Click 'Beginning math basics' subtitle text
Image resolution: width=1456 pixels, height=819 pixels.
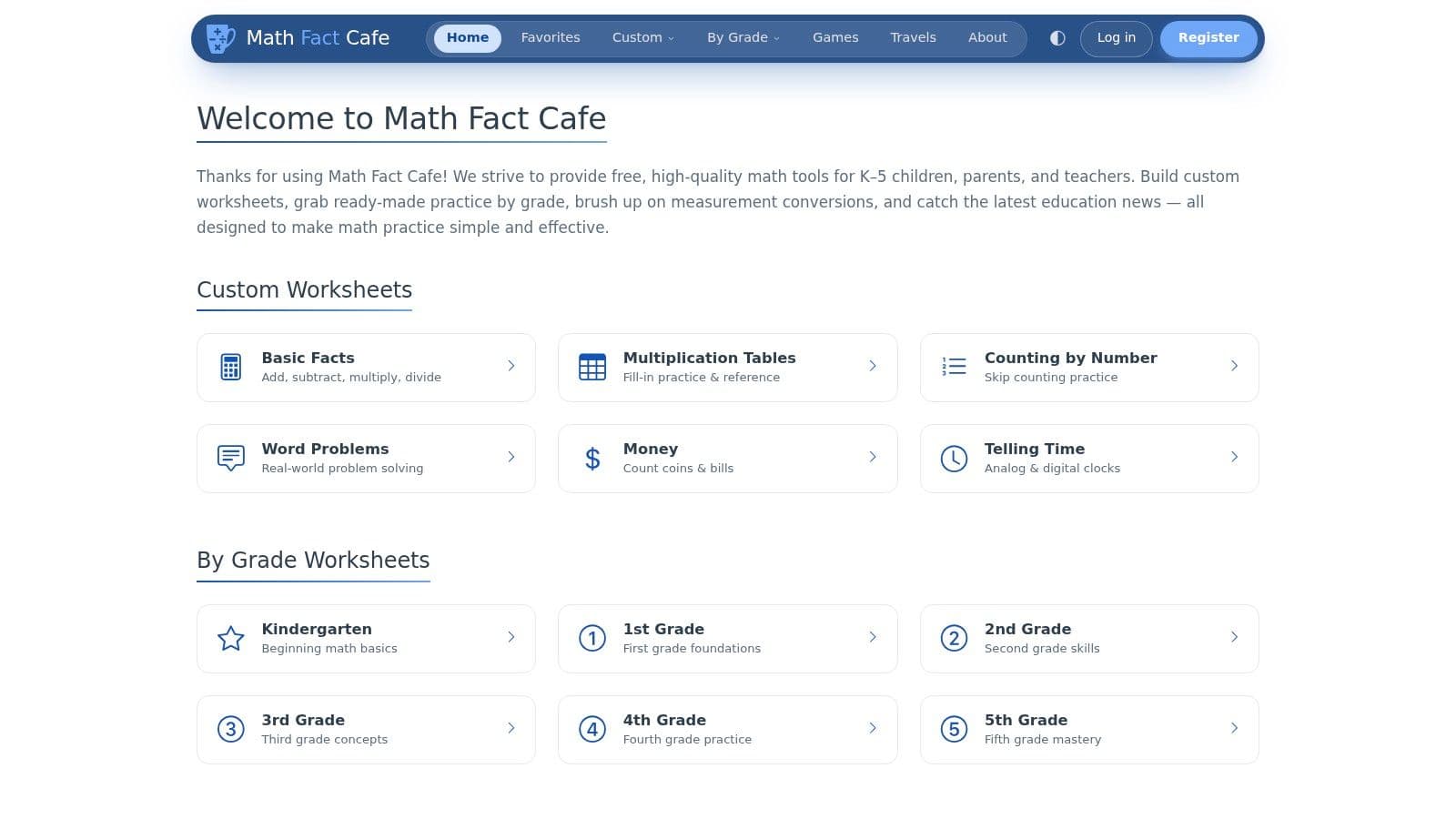pyautogui.click(x=329, y=649)
